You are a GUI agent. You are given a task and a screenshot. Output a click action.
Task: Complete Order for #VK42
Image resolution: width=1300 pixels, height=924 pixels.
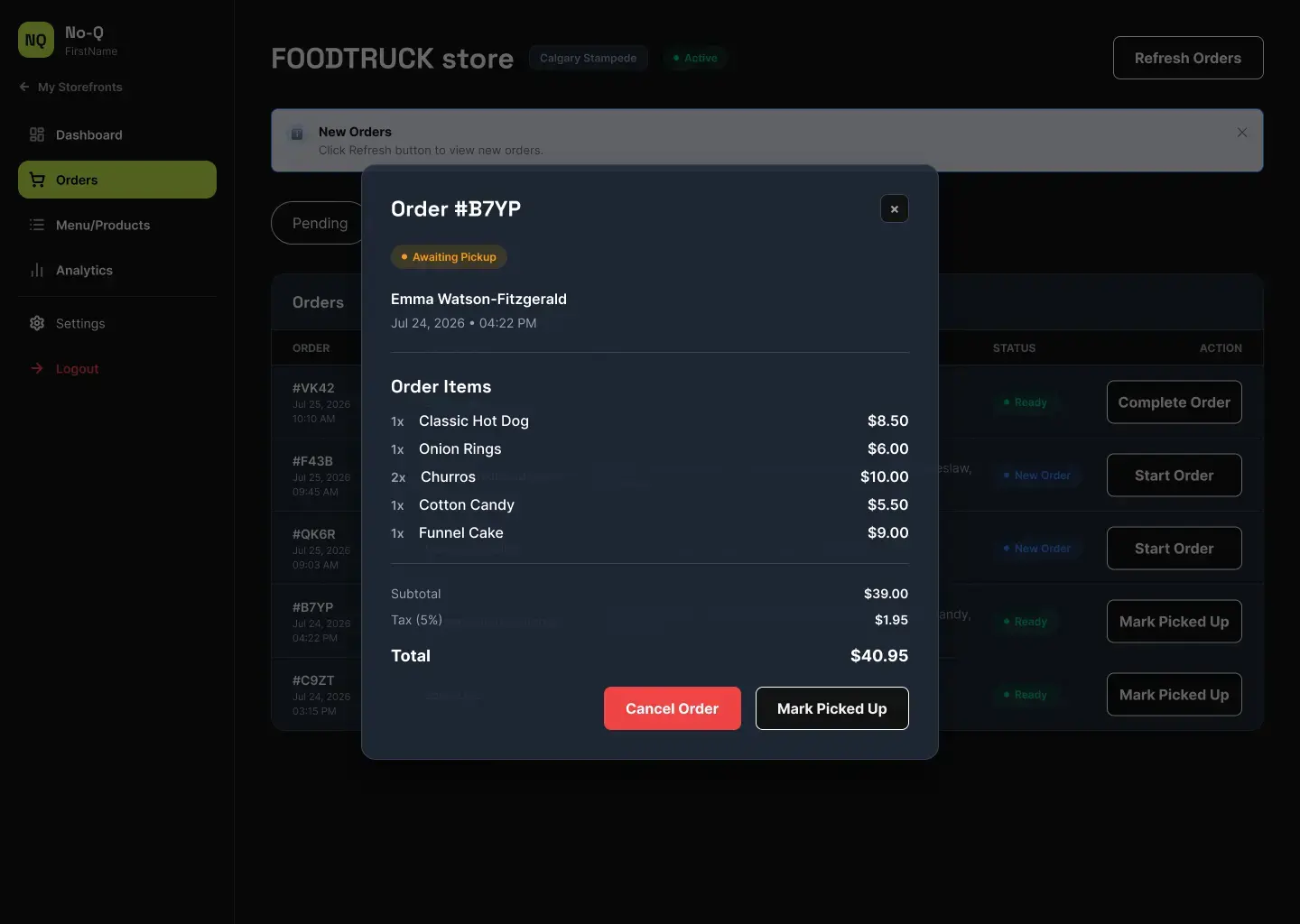[1175, 402]
